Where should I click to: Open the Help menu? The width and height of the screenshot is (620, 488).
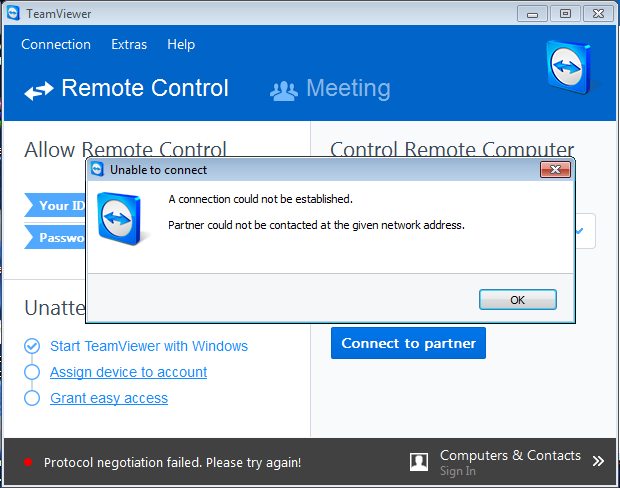point(181,44)
